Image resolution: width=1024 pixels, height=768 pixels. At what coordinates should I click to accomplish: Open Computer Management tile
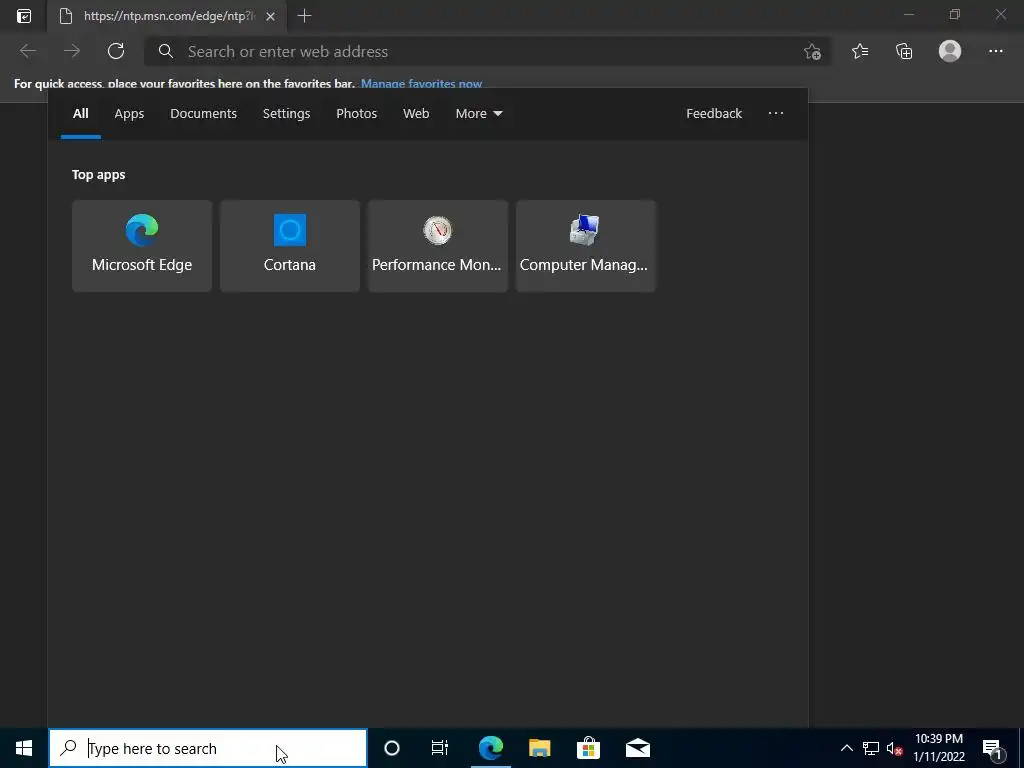point(585,246)
